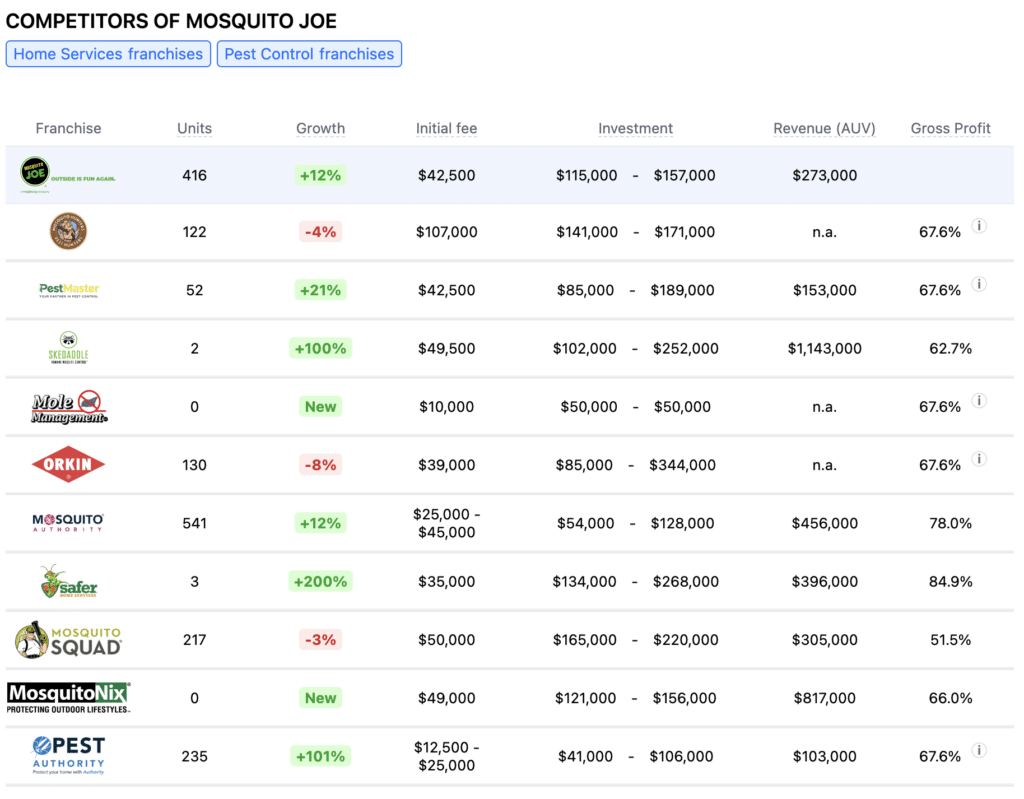
Task: Click the Initial fee column header
Action: [447, 128]
